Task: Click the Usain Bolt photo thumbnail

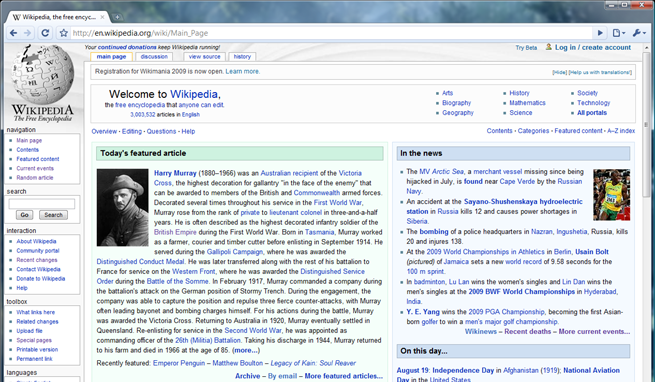Action: 612,195
